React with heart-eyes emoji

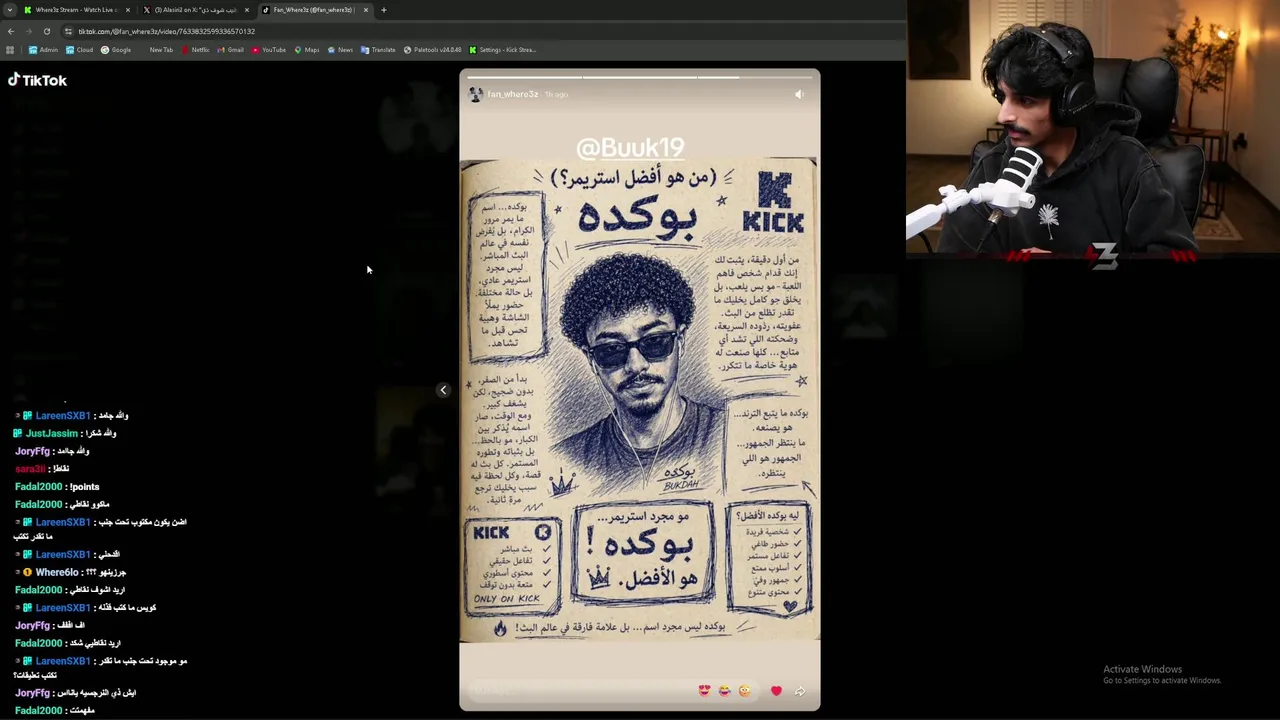click(x=705, y=691)
